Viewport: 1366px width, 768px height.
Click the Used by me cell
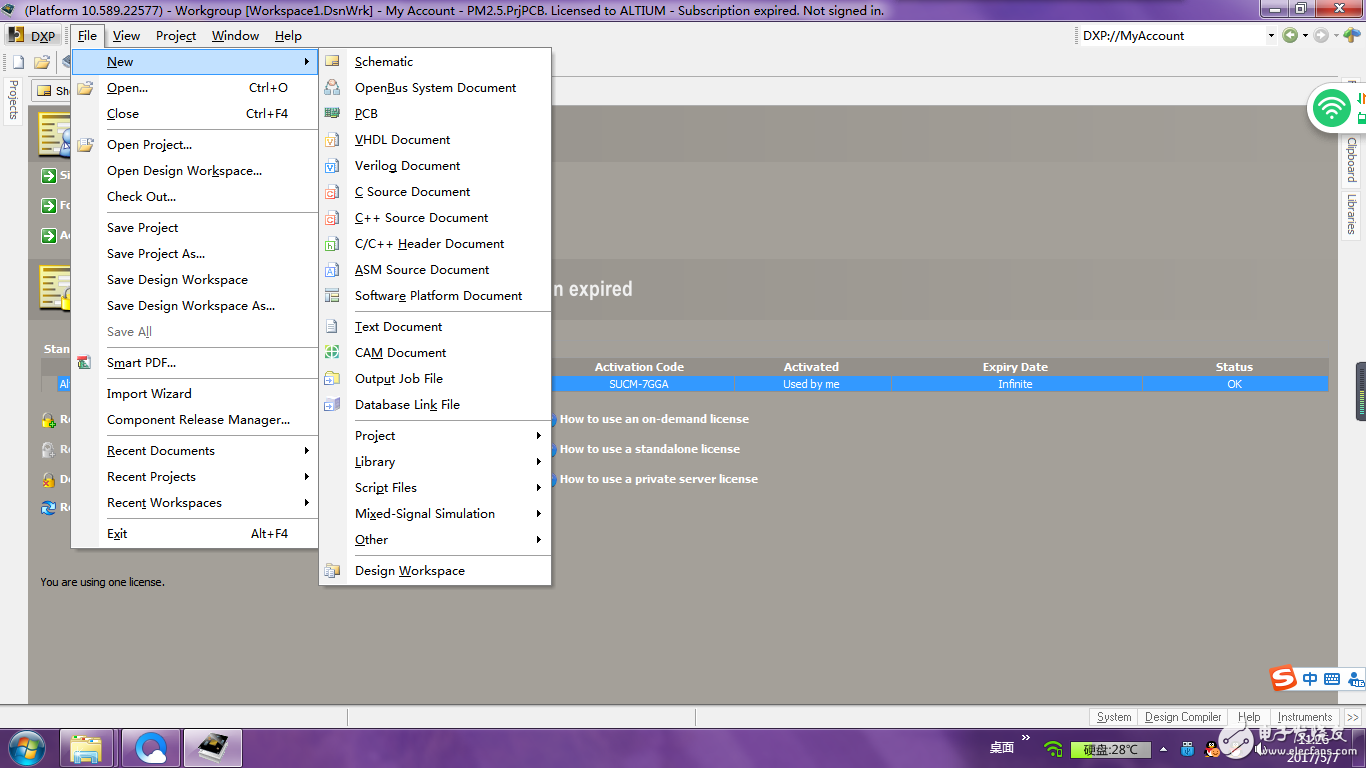tap(811, 384)
